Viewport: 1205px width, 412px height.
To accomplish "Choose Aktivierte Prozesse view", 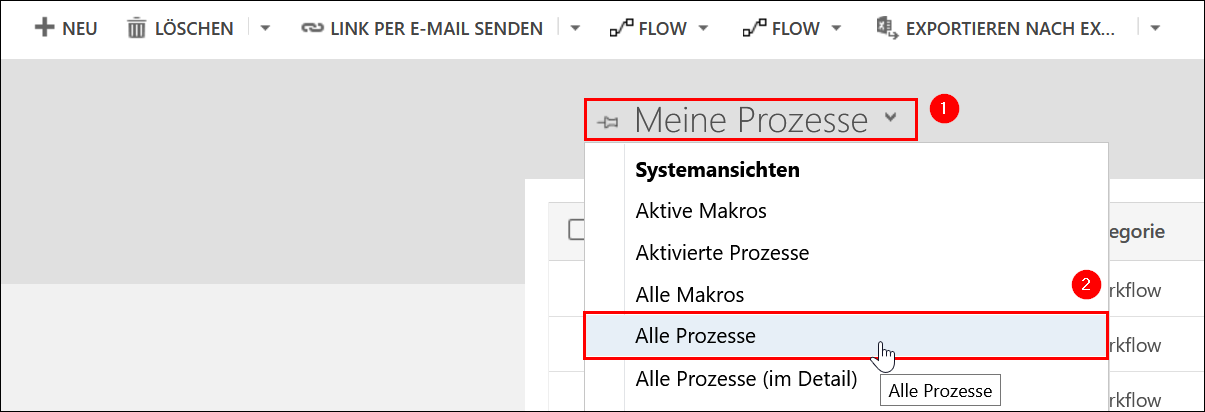I will [x=722, y=253].
